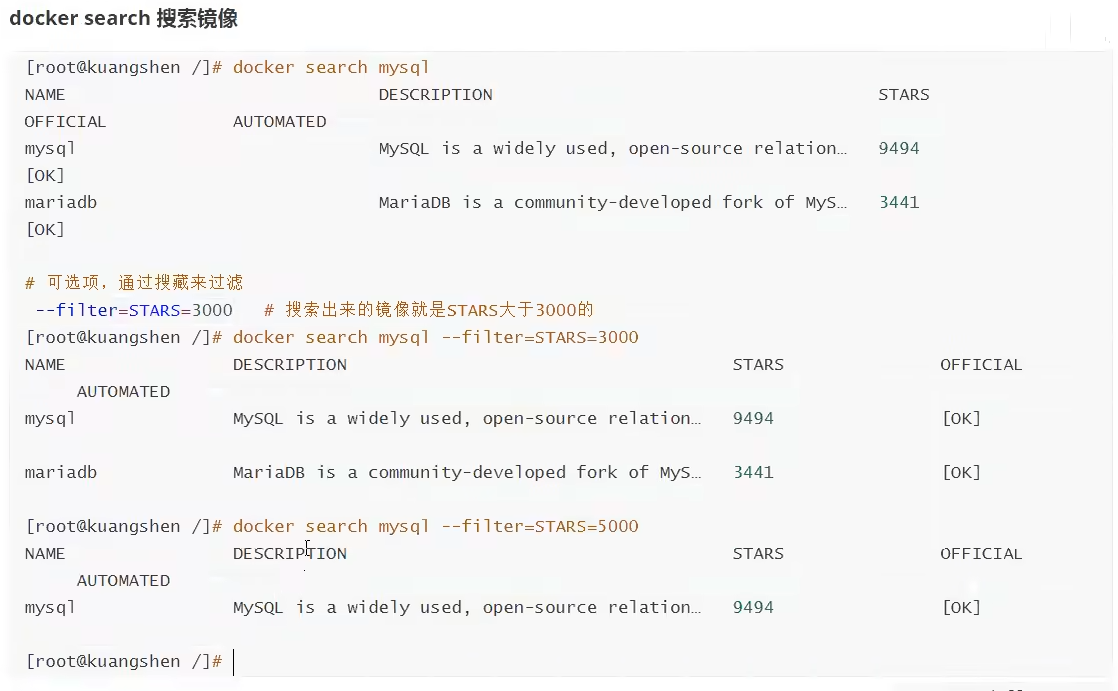The image size is (1118, 691).
Task: Click the standalone --filter=STARS=3000 option below the comment
Action: coord(134,310)
